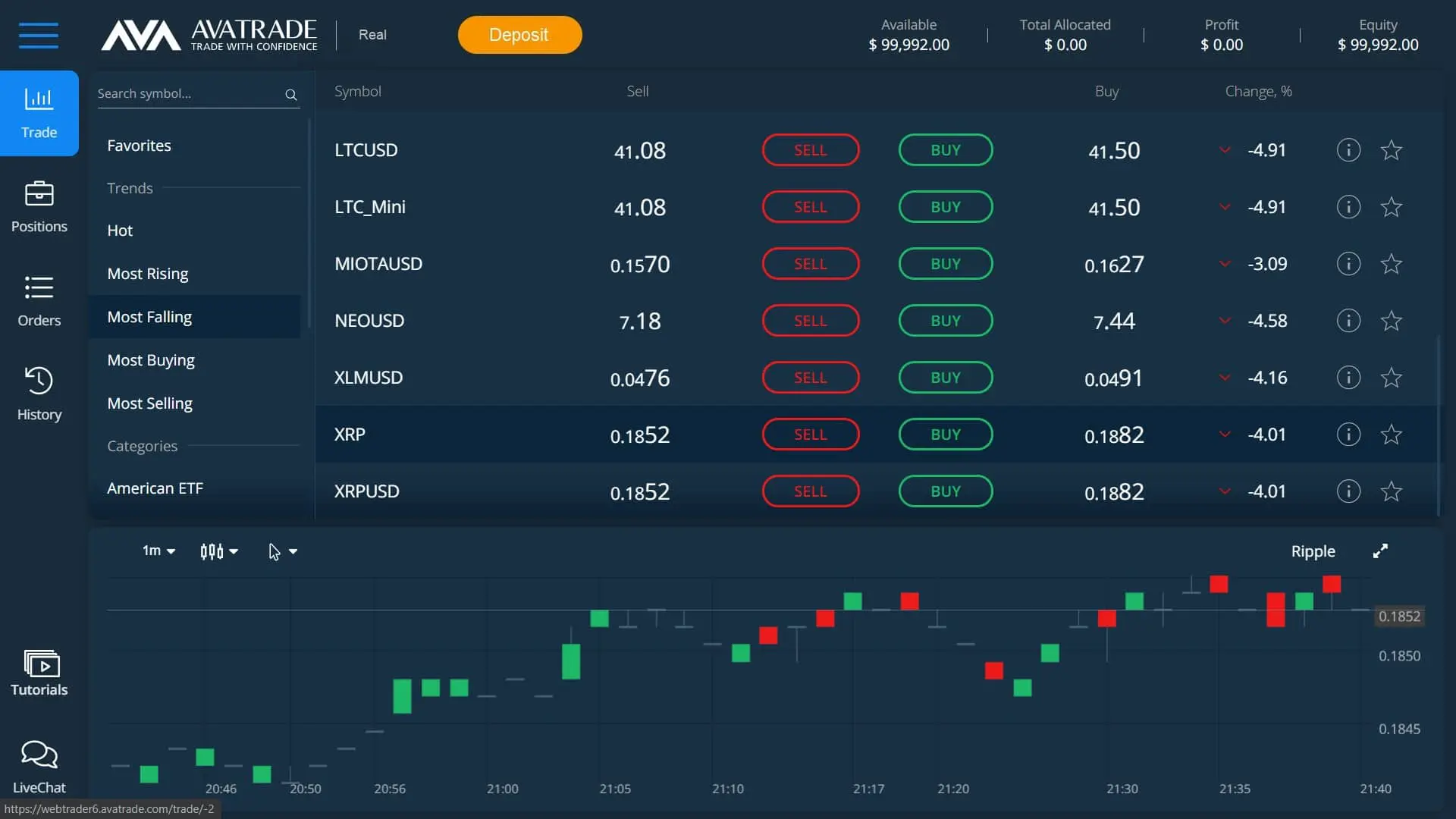Viewport: 1456px width, 819px height.
Task: Switch to the Most Rising list
Action: pyautogui.click(x=148, y=273)
